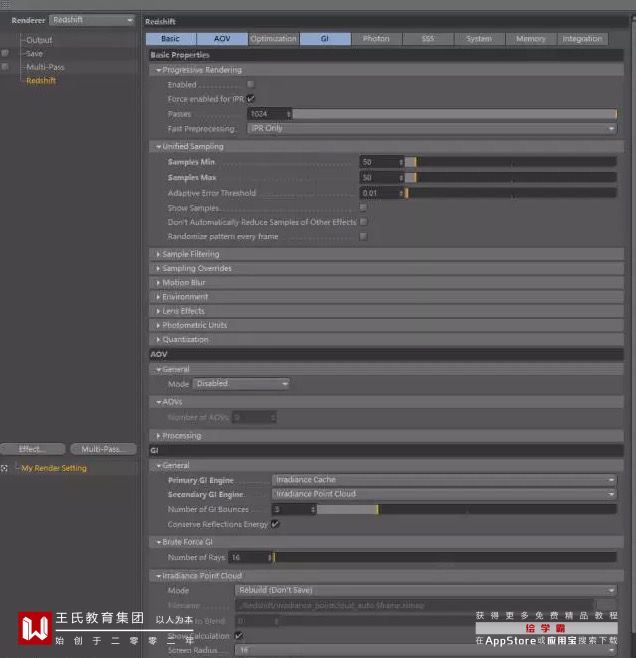Click the grip icon at top-left corner
Image resolution: width=636 pixels, height=658 pixels.
click(5, 4)
